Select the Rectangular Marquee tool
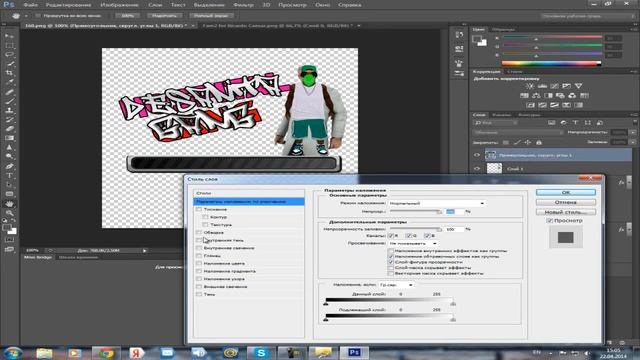 click(x=9, y=45)
